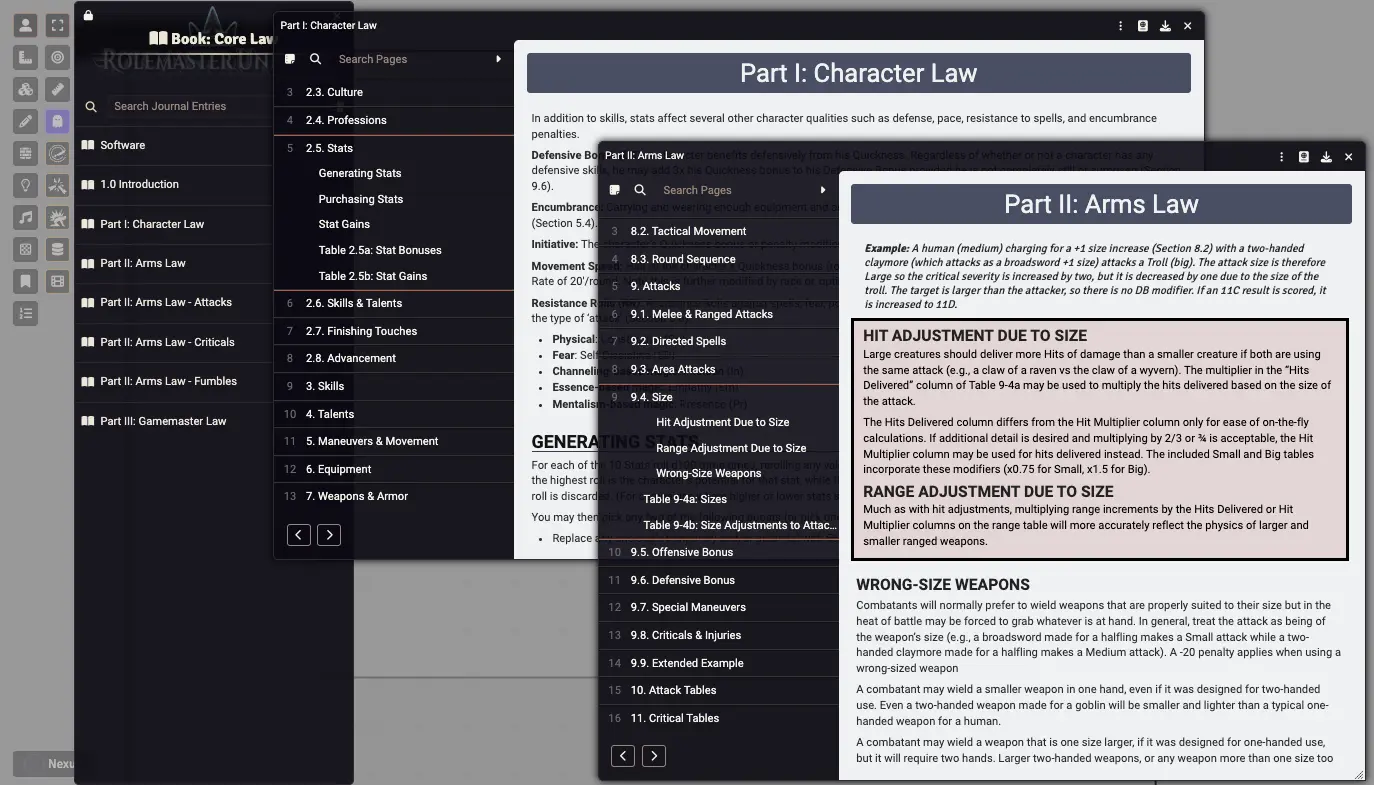Select the Journal Notes bookmark icon
Viewport: 1374px width, 785px height.
[x=26, y=282]
